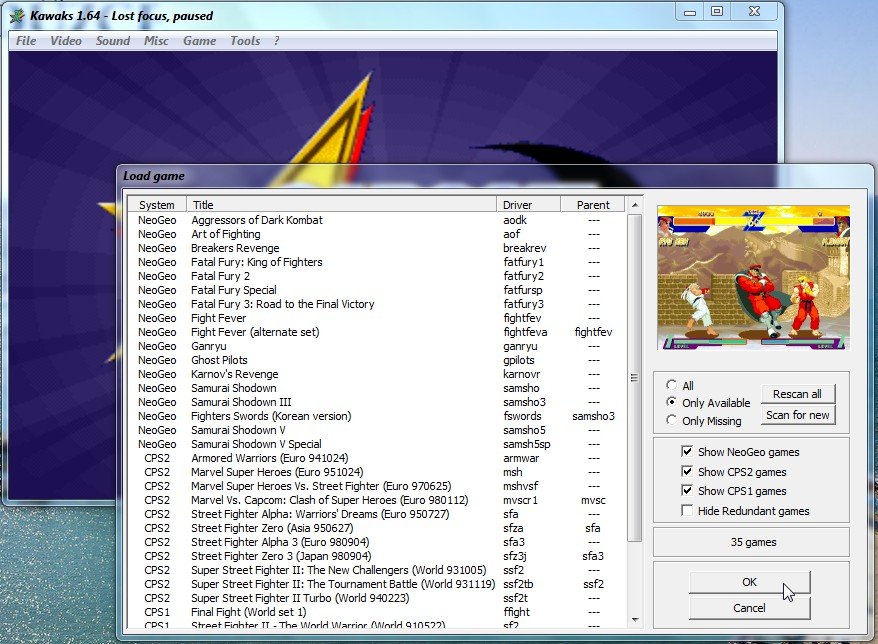Select Fatal Fury: King of Fighters
878x644 pixels.
coord(376,262)
